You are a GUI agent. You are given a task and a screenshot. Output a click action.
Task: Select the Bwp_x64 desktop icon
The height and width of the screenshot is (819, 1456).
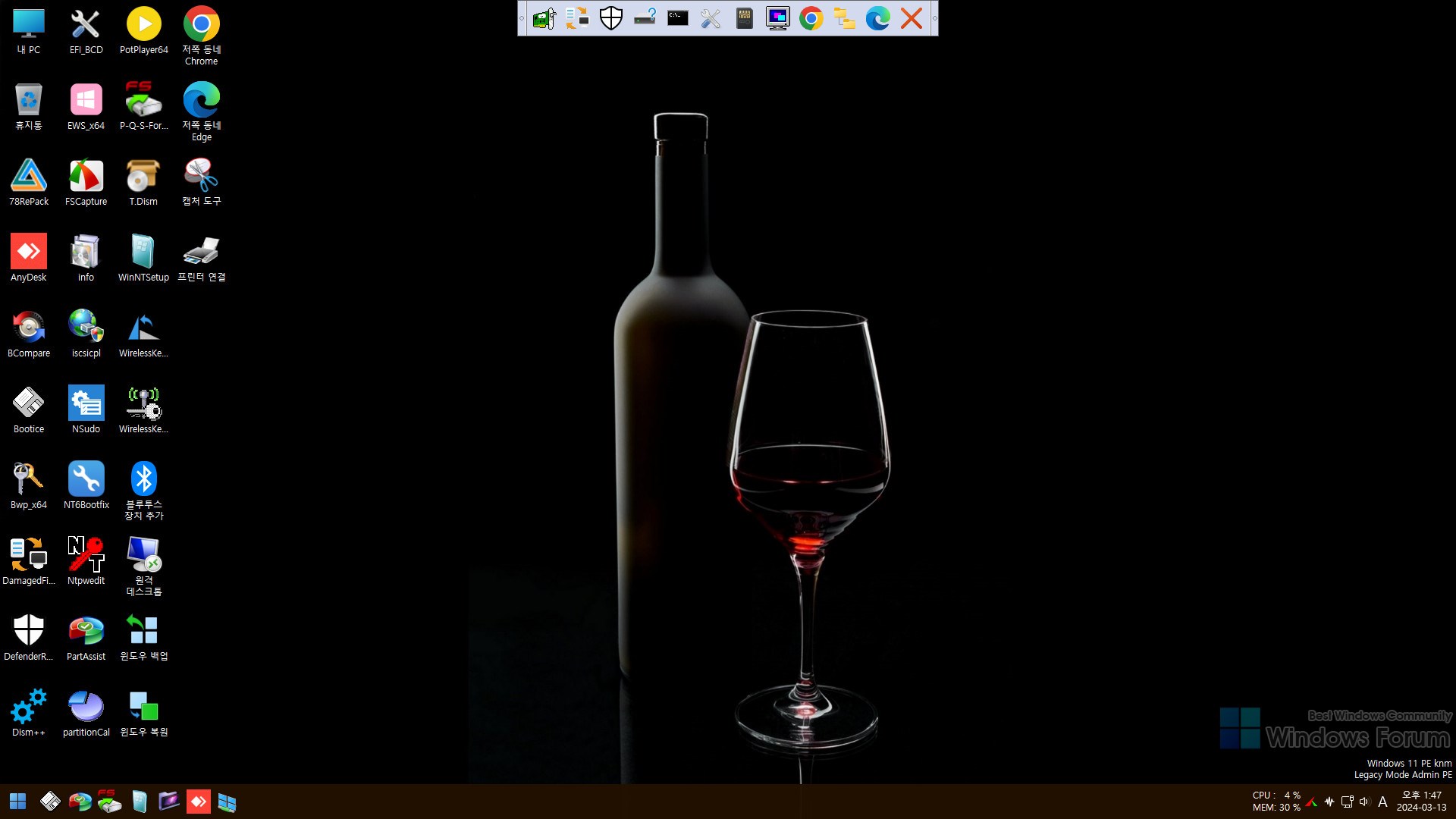(x=29, y=487)
